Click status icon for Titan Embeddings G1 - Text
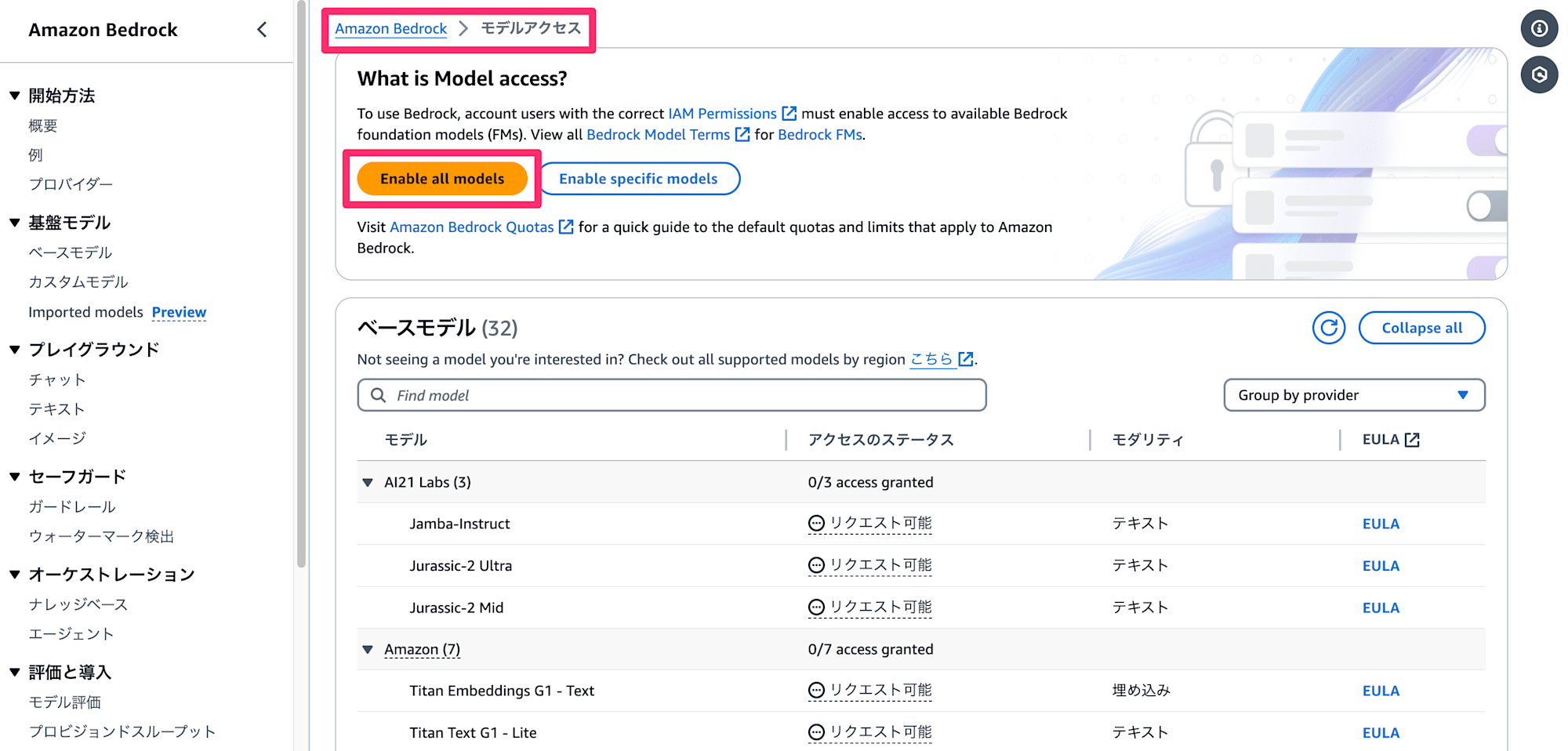 [816, 691]
